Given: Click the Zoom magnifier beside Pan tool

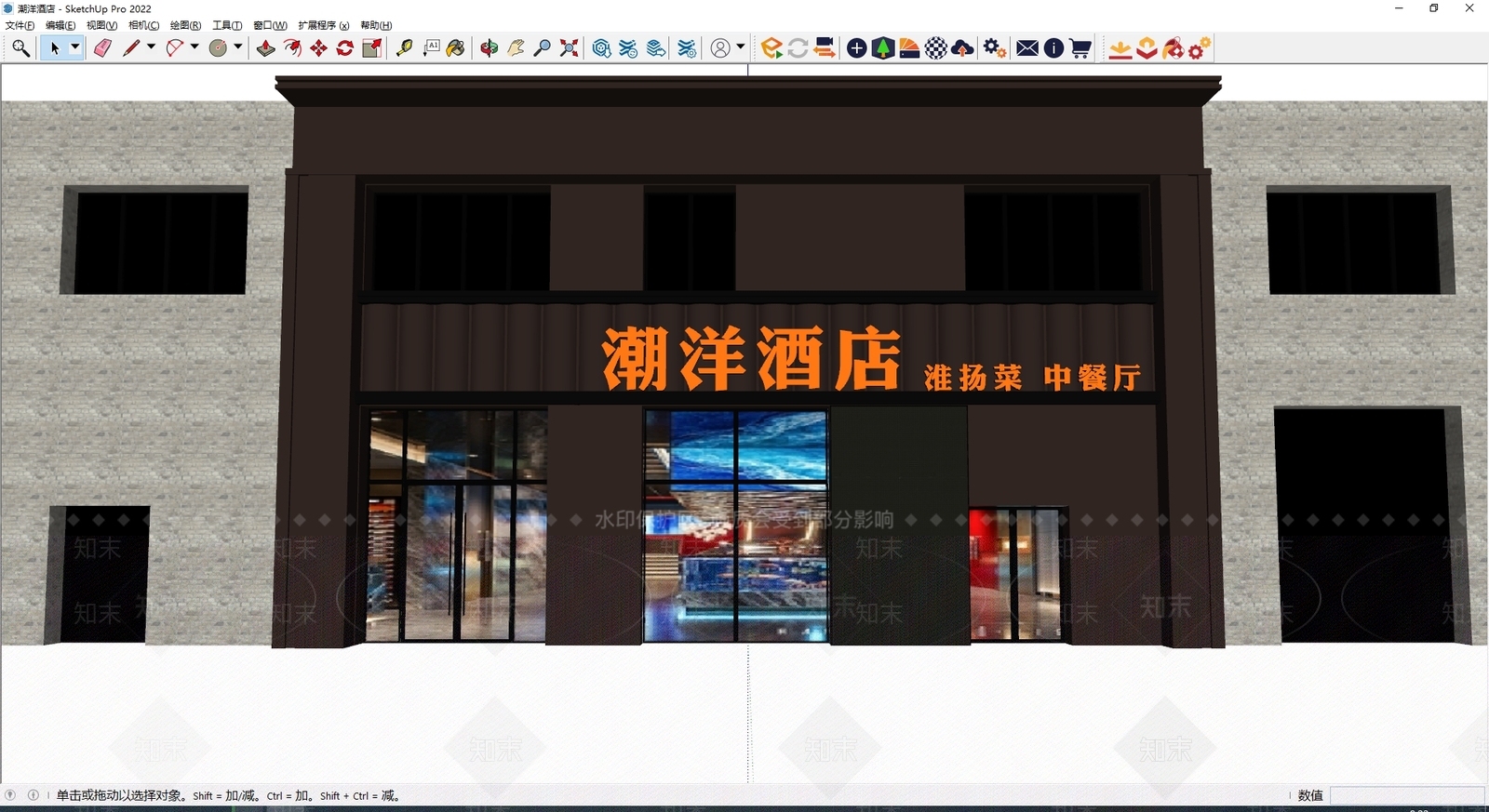Looking at the screenshot, I should tap(543, 48).
